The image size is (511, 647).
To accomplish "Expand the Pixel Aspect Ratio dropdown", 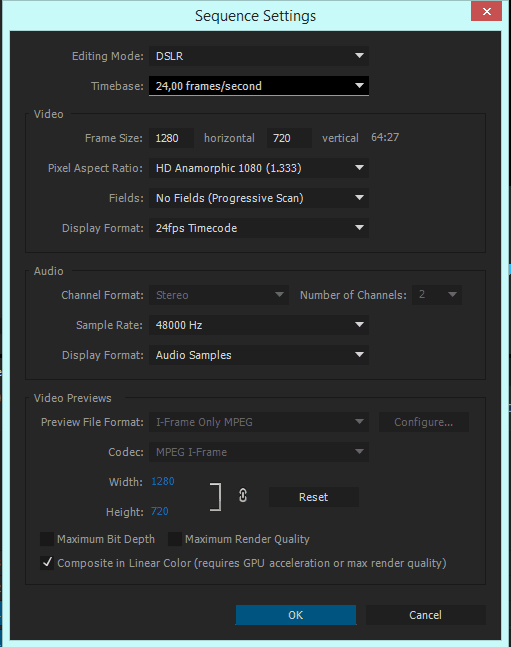I will pyautogui.click(x=259, y=168).
